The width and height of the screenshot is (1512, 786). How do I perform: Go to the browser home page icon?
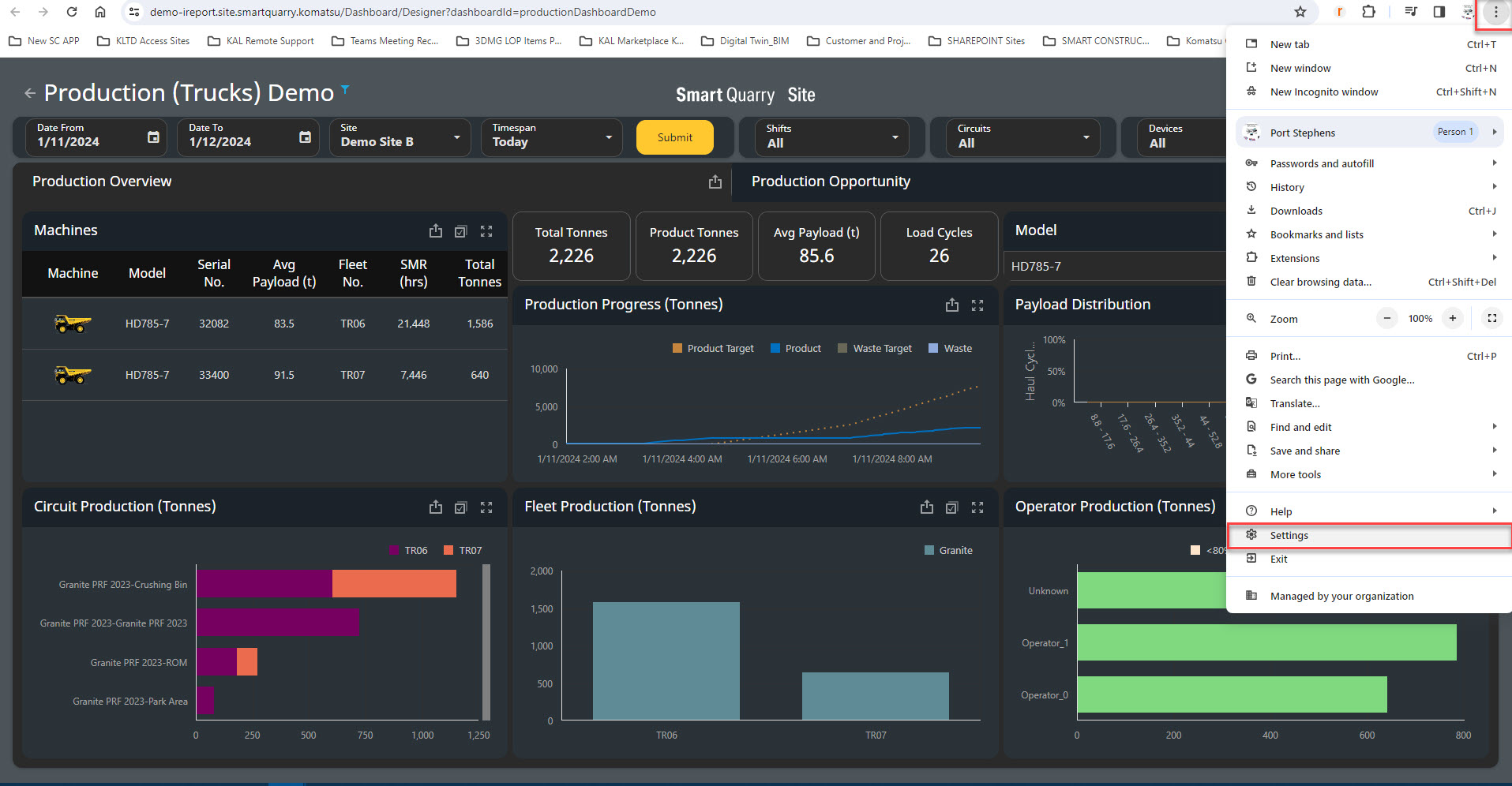[x=100, y=12]
